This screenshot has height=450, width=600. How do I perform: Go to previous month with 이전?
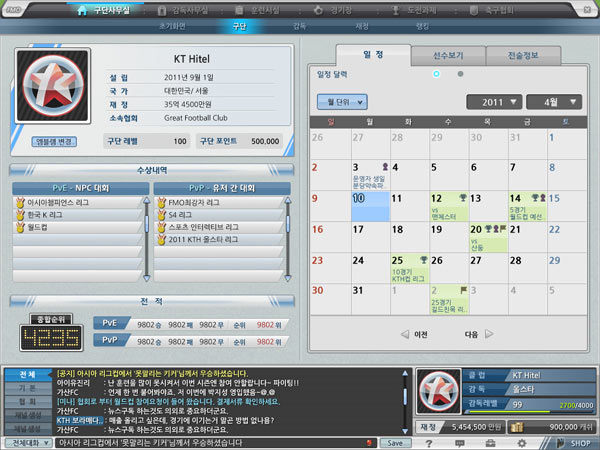(414, 334)
